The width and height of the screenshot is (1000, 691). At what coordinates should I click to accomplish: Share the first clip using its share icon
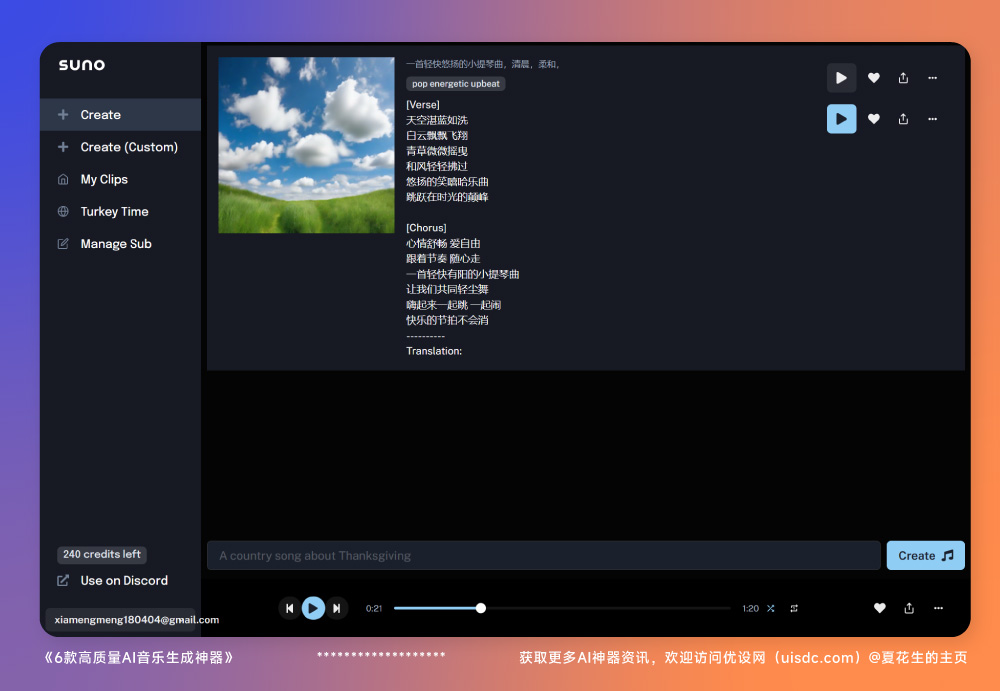pyautogui.click(x=903, y=78)
